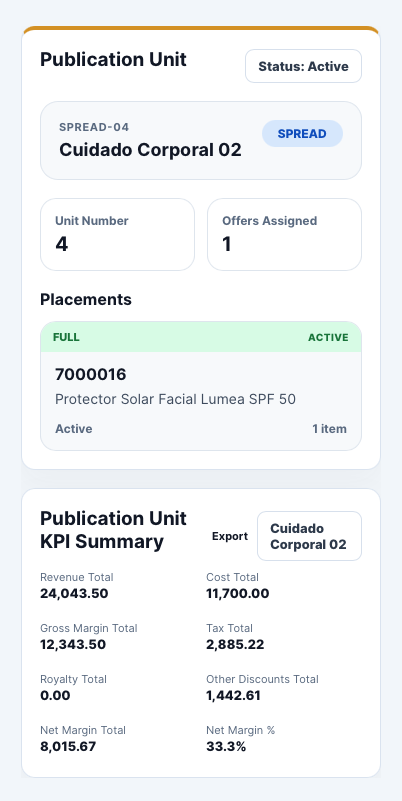The image size is (402, 801).
Task: Click the Net Margin Total label
Action: 83,731
